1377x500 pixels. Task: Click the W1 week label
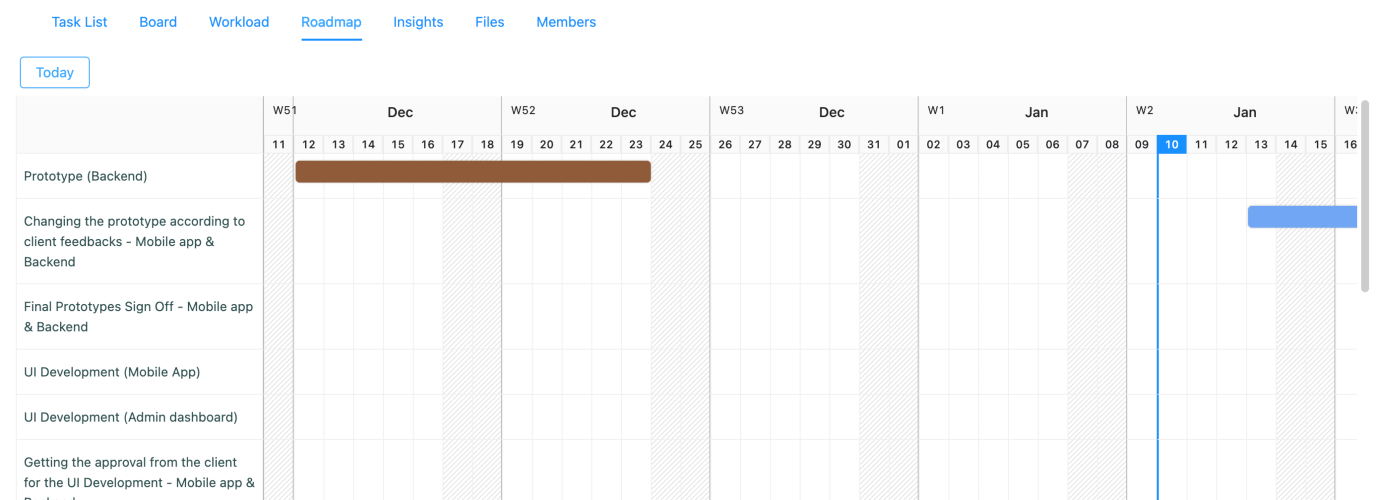click(936, 110)
